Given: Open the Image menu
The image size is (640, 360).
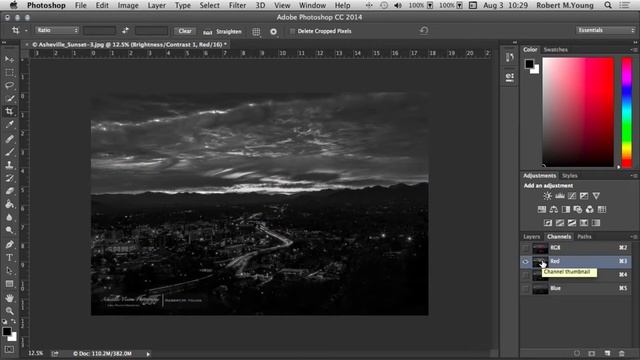Looking at the screenshot, I should [128, 5].
